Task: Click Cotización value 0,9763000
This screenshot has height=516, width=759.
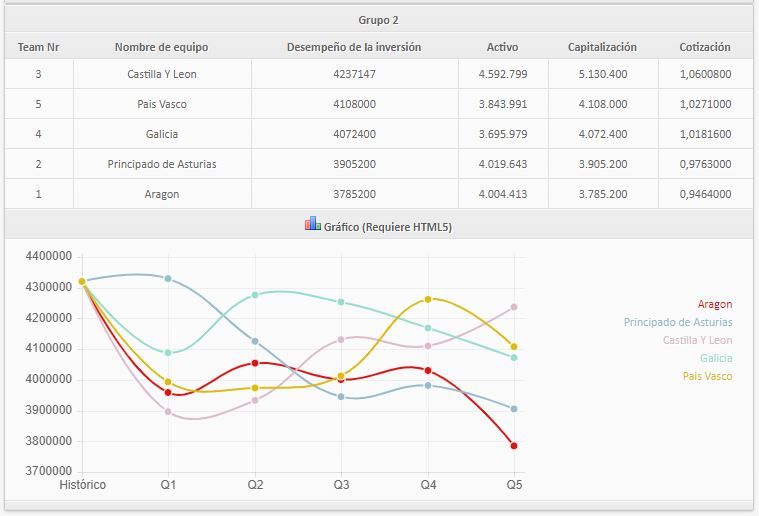Action: [x=706, y=164]
